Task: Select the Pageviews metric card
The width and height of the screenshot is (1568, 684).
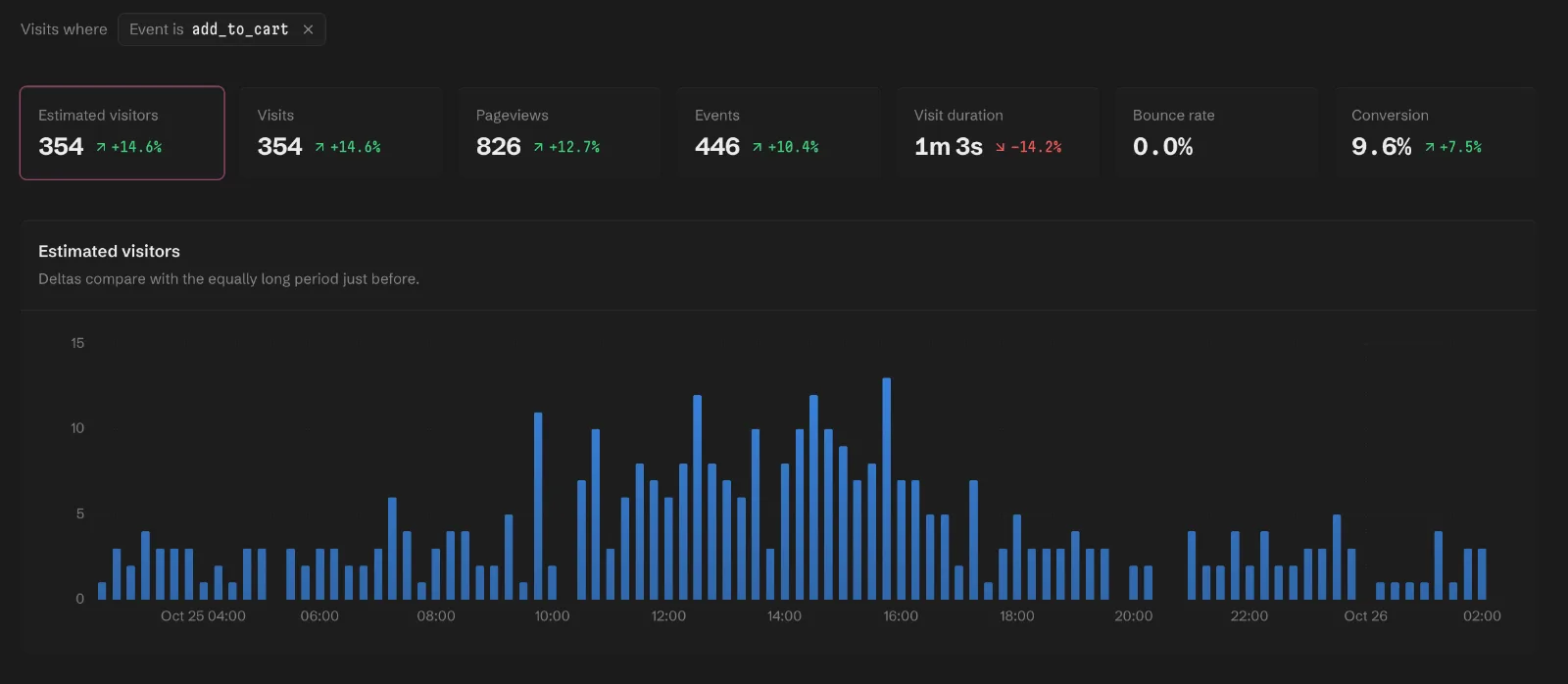Action: click(x=560, y=133)
